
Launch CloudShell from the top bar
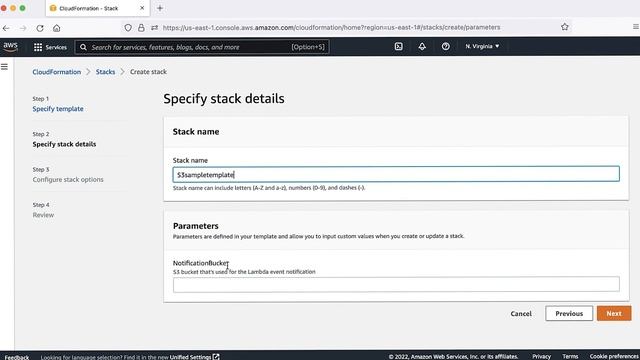pyautogui.click(x=399, y=47)
